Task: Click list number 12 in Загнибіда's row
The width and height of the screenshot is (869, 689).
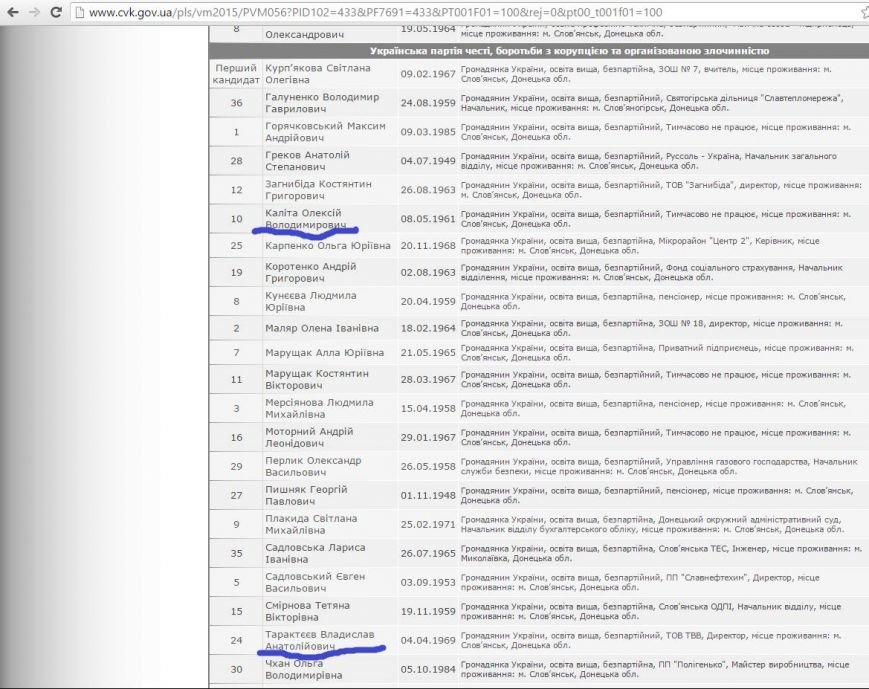Action: (x=237, y=190)
